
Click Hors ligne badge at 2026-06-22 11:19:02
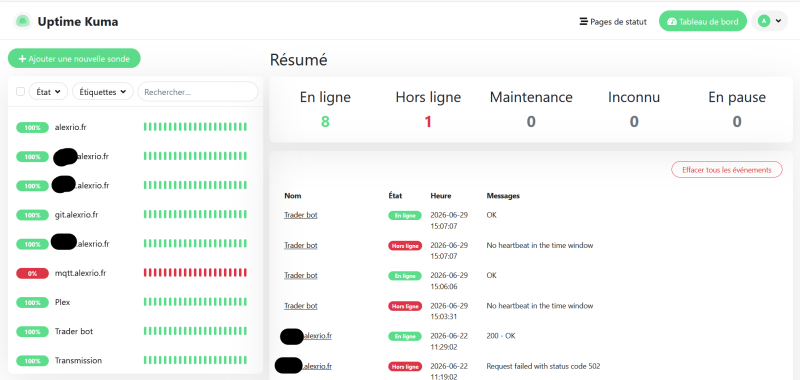tap(405, 367)
